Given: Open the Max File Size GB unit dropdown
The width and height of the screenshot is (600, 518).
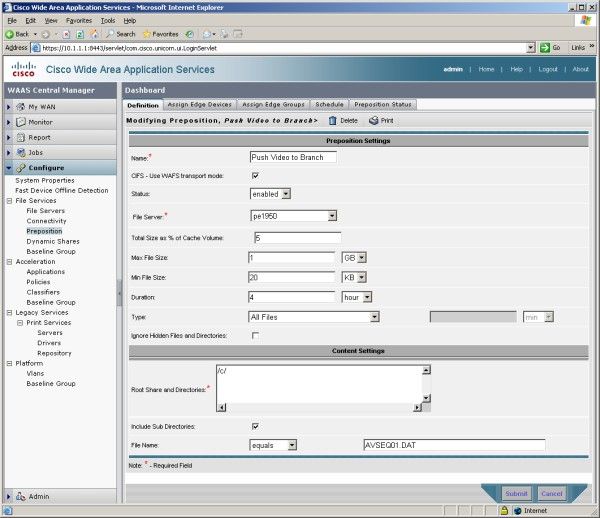Looking at the screenshot, I should 354,258.
